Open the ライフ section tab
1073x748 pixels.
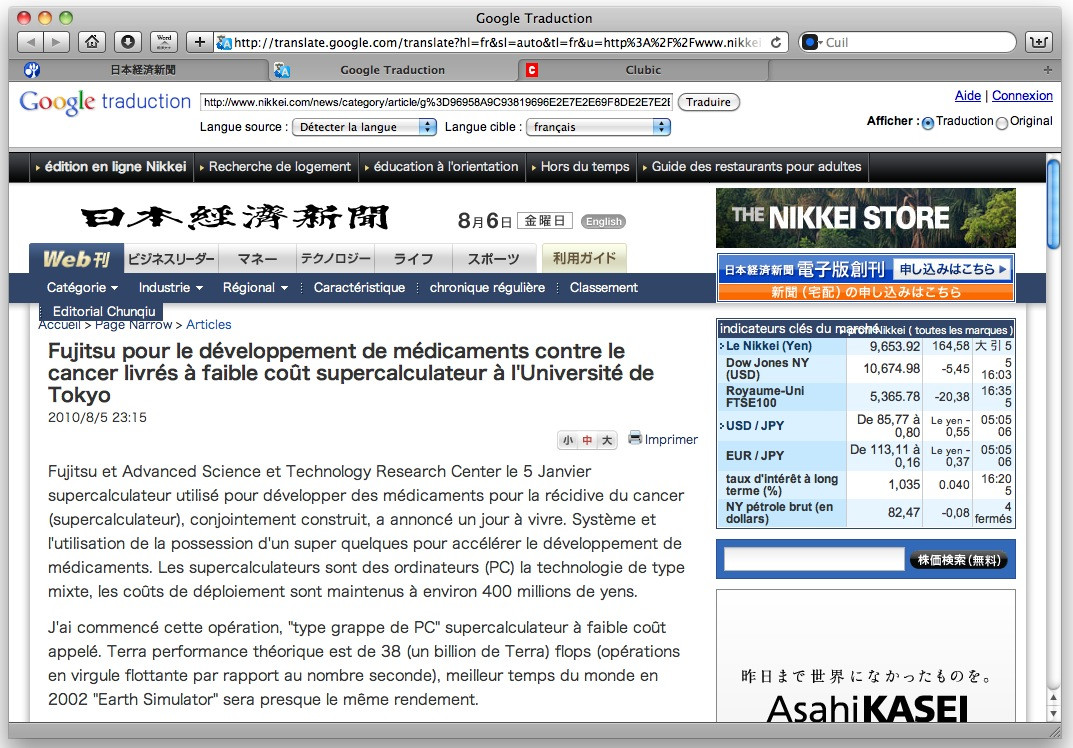pyautogui.click(x=413, y=259)
